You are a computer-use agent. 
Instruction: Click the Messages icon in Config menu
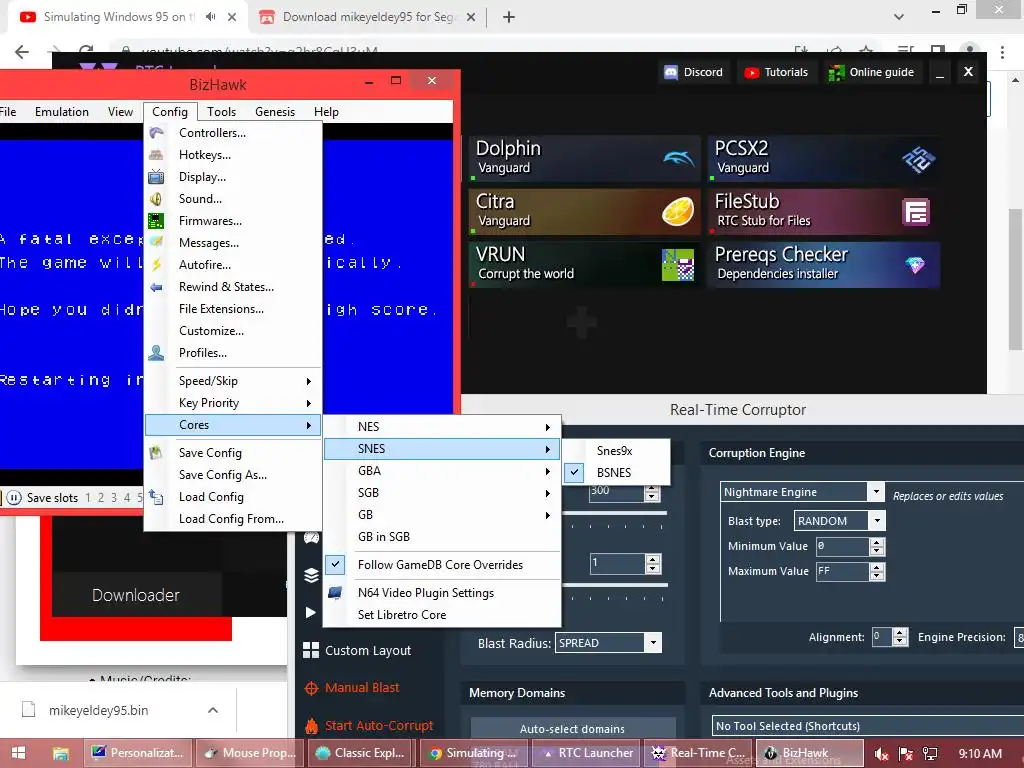(156, 242)
